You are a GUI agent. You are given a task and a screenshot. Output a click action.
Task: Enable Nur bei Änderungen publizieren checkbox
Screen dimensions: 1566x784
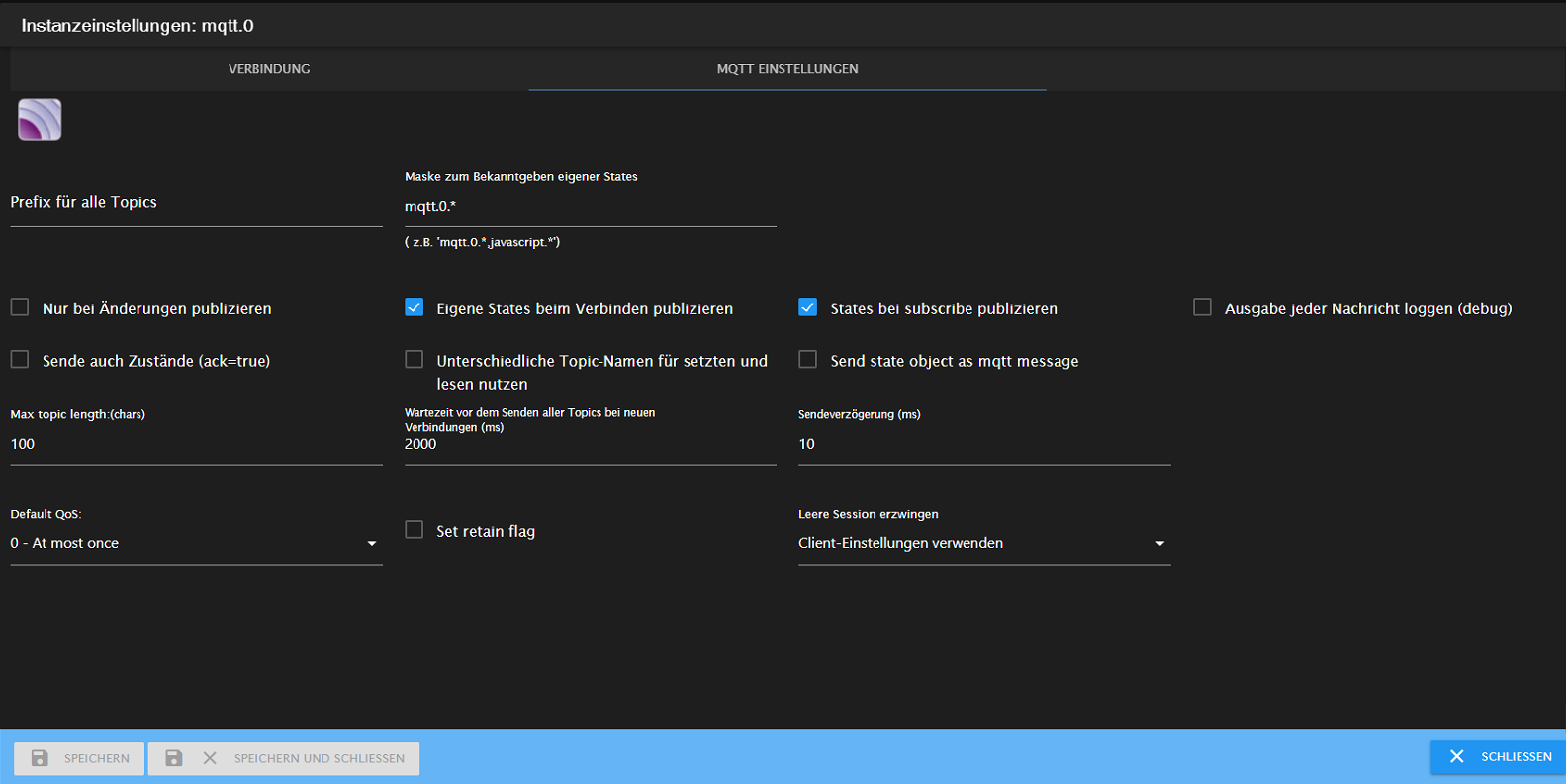pyautogui.click(x=20, y=307)
